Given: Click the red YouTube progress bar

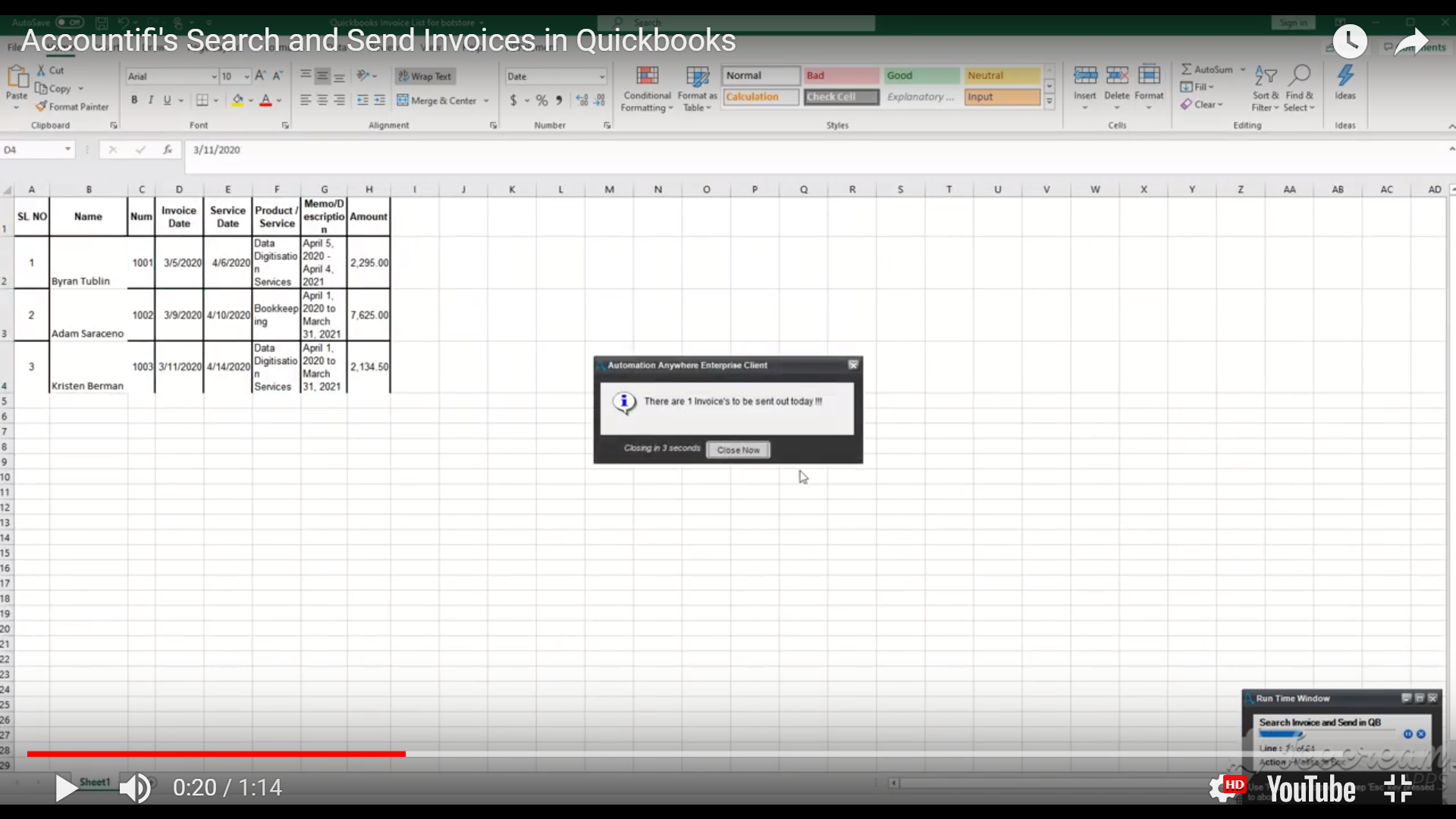Looking at the screenshot, I should click(x=216, y=754).
